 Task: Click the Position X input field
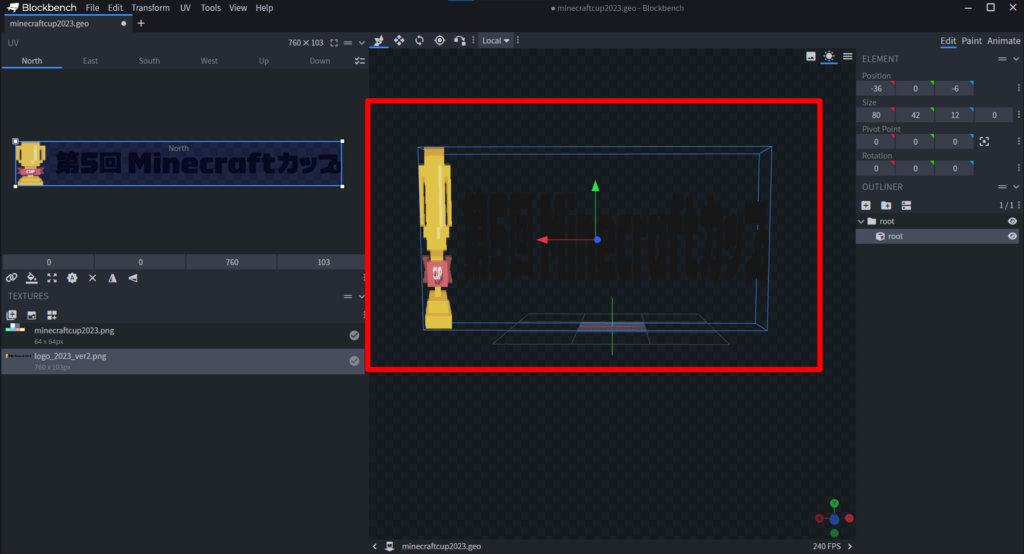876,89
